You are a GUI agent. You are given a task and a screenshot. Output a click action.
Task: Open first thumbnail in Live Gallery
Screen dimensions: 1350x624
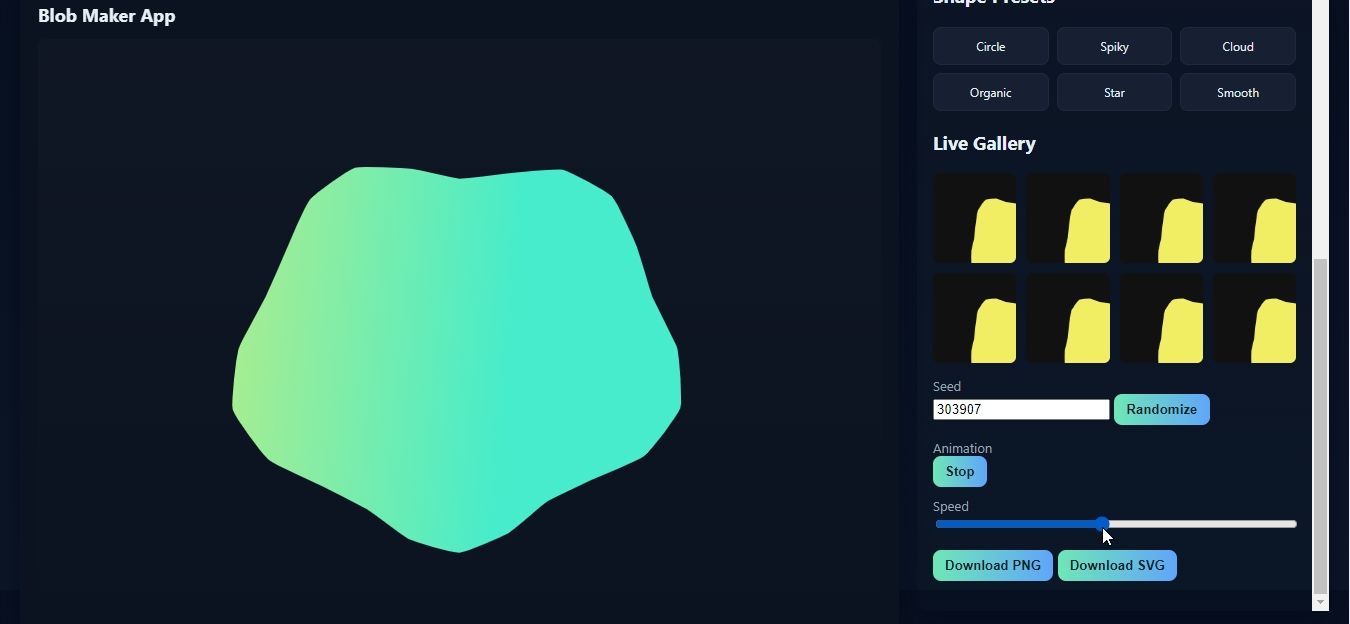point(974,218)
